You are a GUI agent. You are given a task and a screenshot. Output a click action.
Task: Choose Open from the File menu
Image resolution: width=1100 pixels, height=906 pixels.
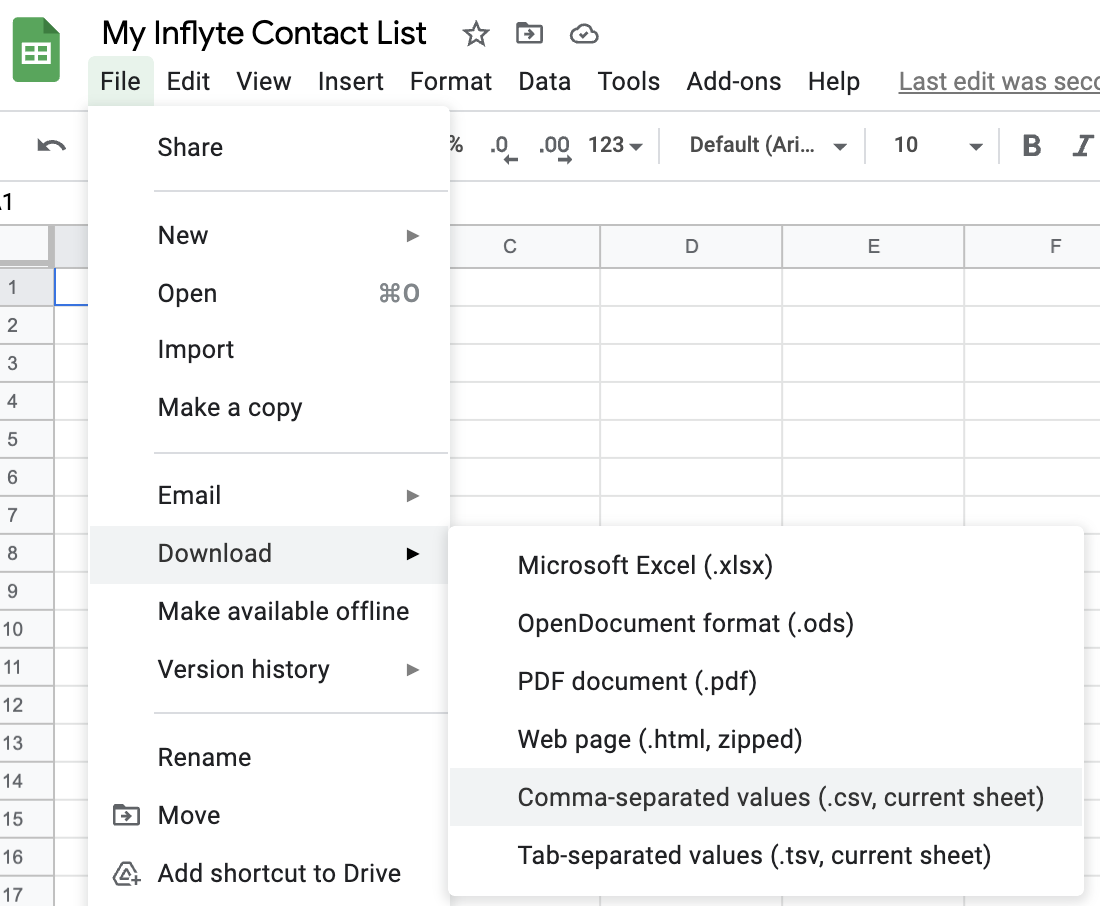coord(269,293)
